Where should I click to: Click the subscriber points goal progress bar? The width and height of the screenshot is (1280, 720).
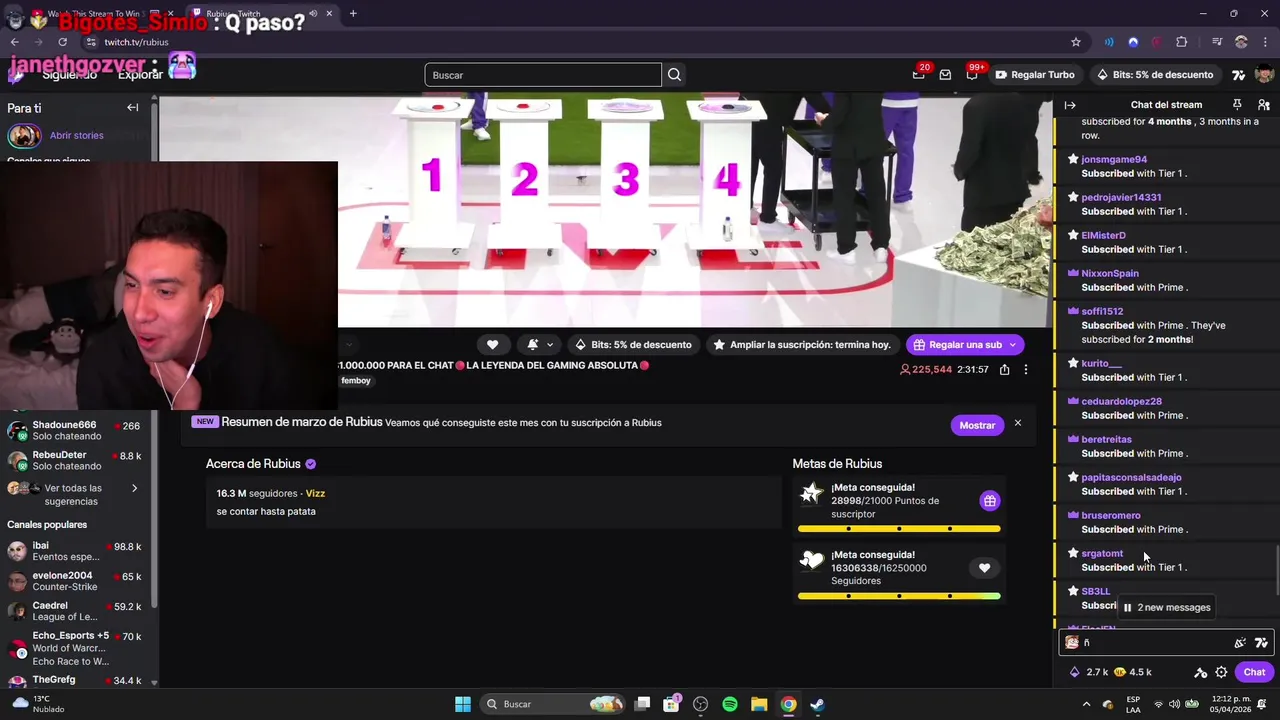pyautogui.click(x=899, y=528)
